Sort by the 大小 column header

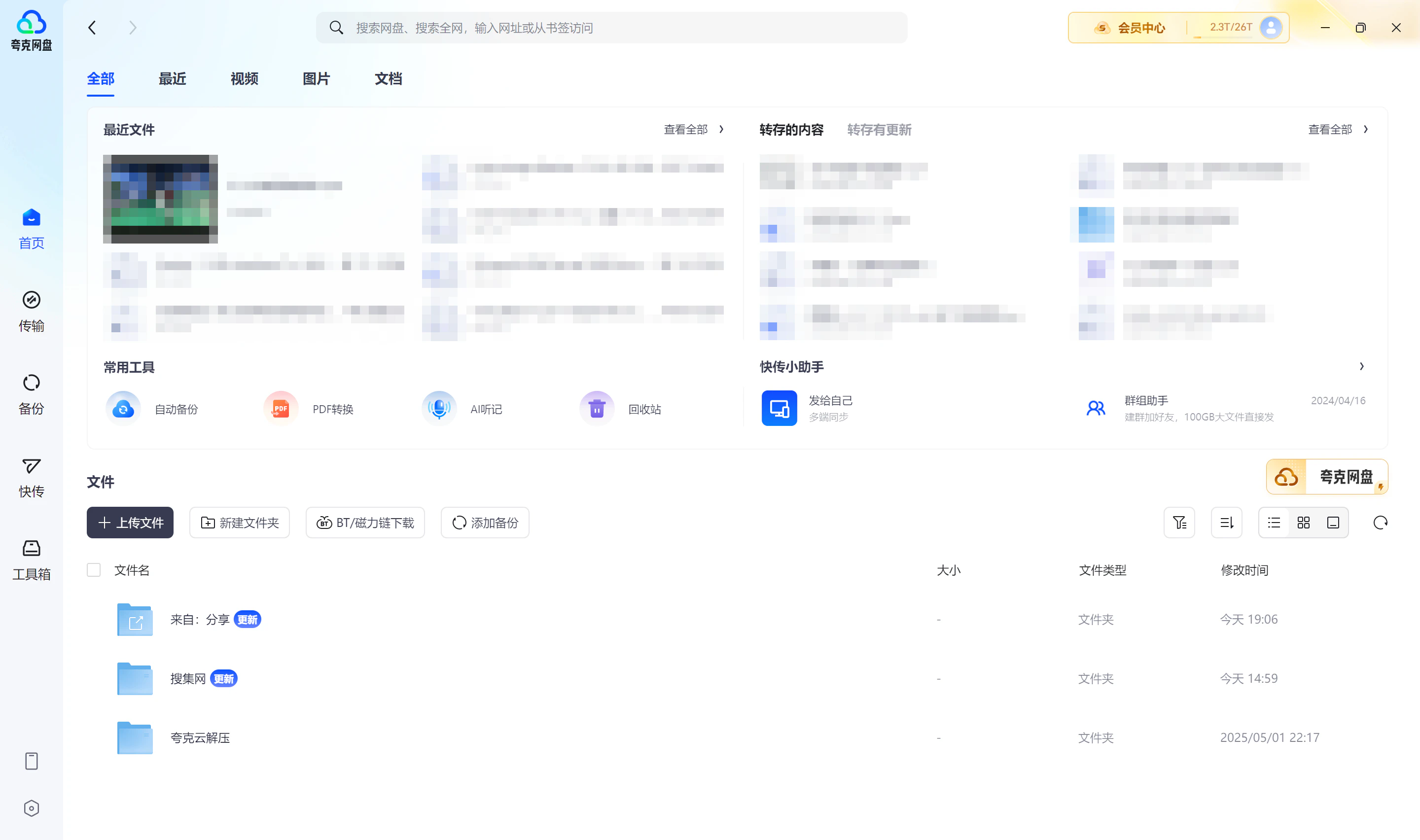click(x=949, y=570)
